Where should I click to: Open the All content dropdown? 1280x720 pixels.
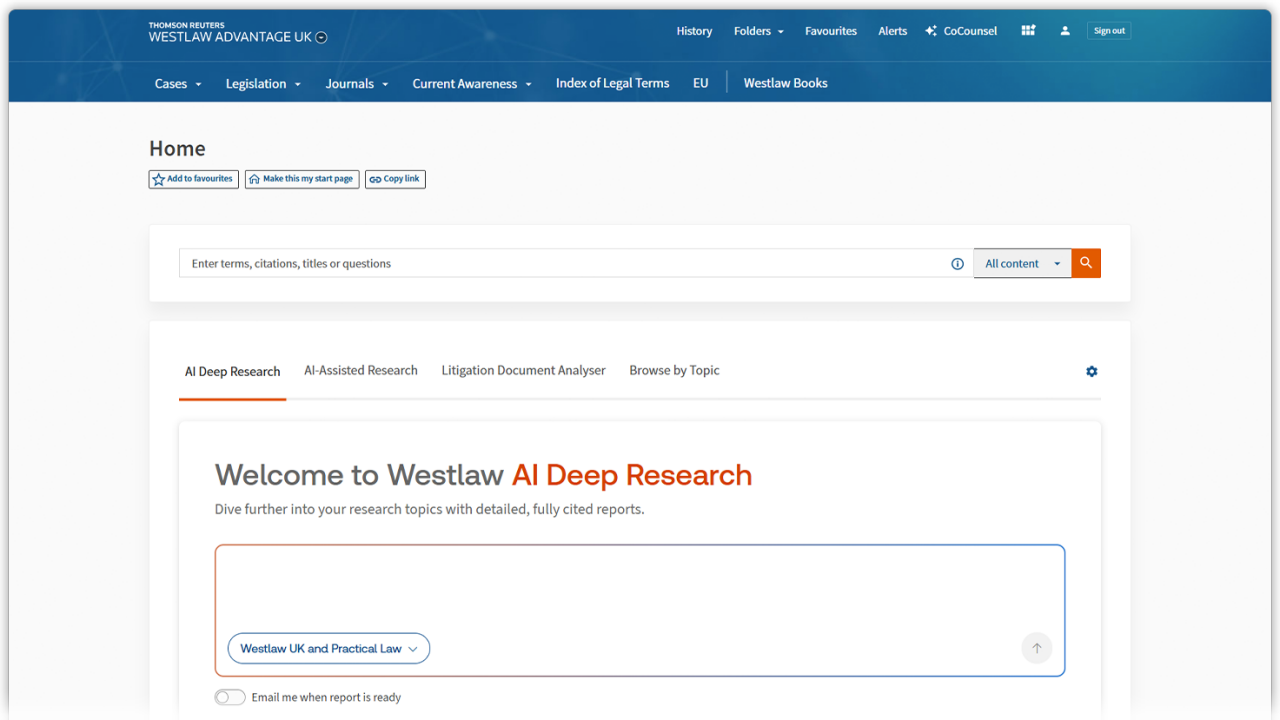[1022, 263]
